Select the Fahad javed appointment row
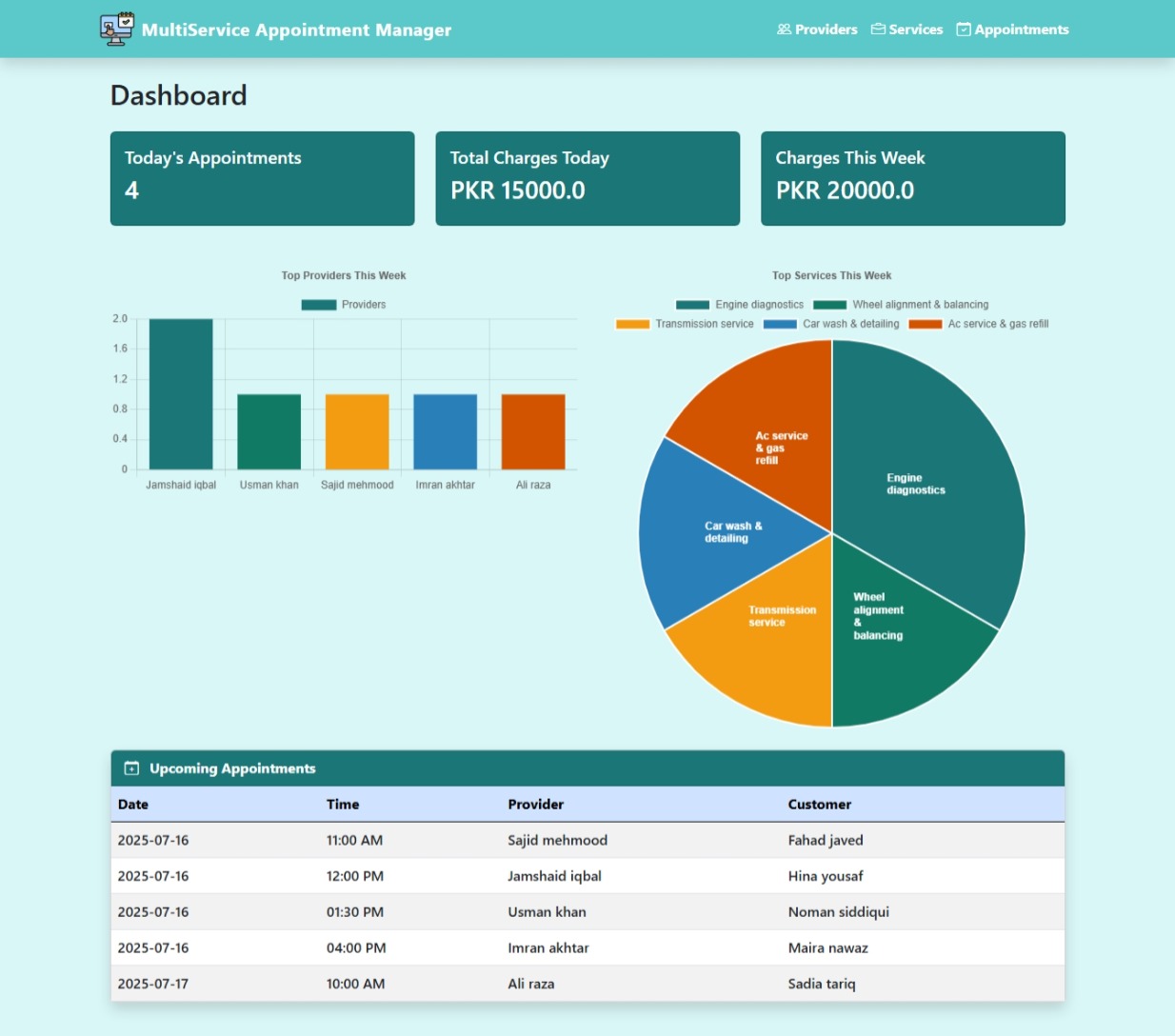 587,840
